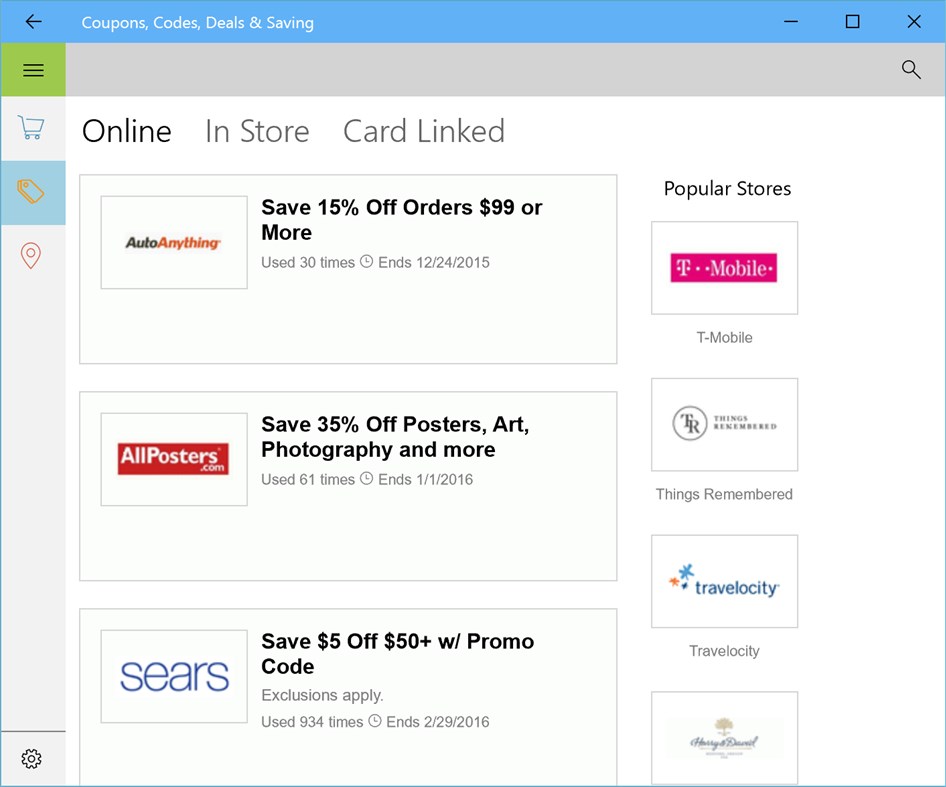
Task: Select the location pin icon in sidebar
Action: pos(31,256)
